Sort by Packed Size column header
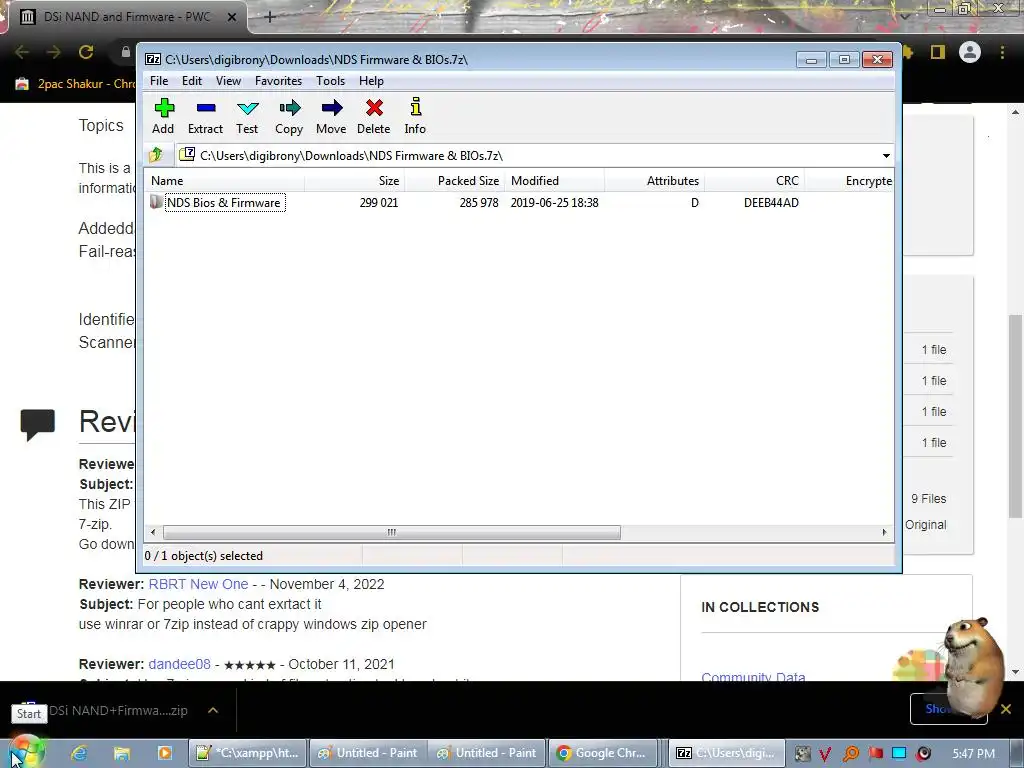 454,181
